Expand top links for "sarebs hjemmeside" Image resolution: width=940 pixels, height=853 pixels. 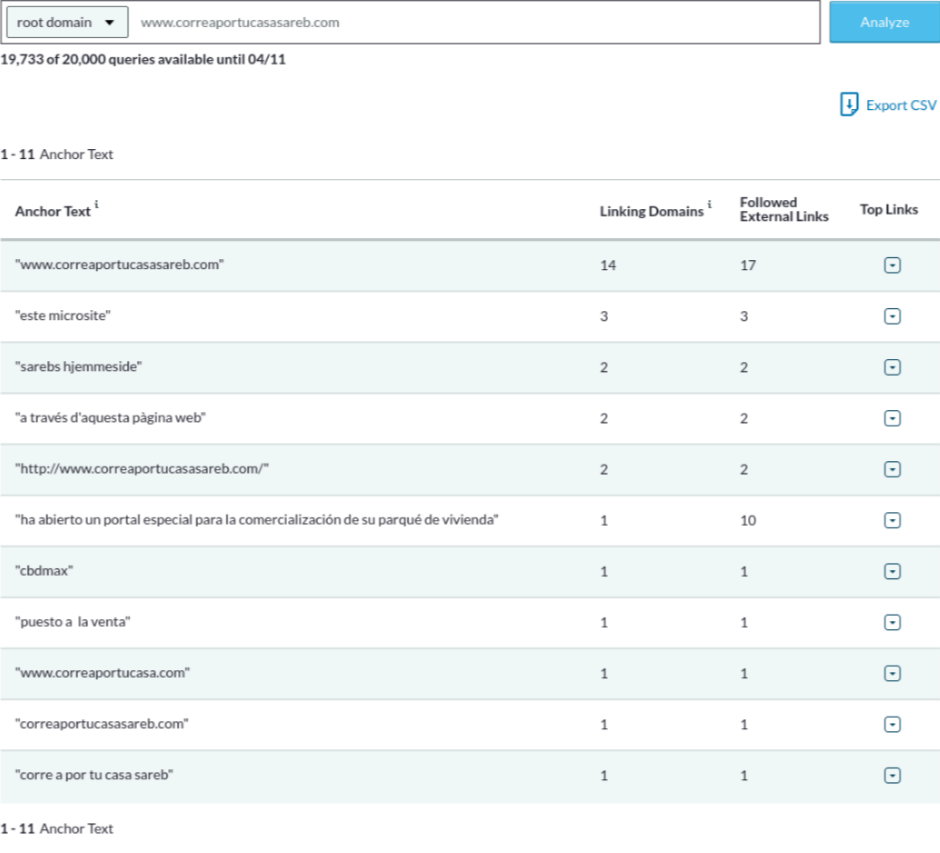(893, 367)
